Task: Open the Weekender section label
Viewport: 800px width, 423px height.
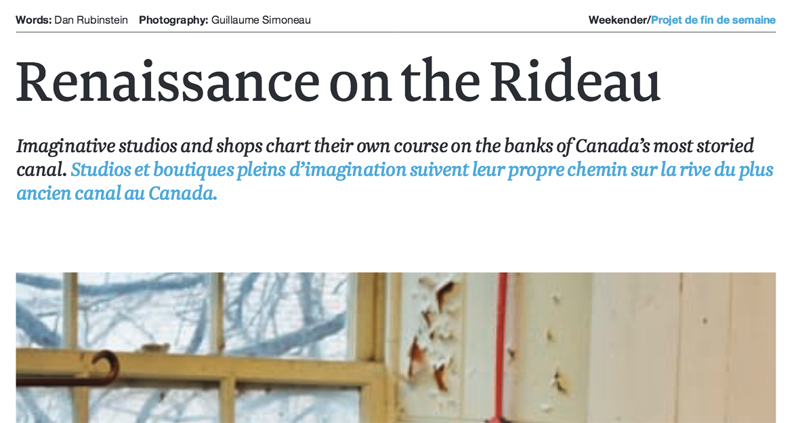Action: [x=618, y=20]
